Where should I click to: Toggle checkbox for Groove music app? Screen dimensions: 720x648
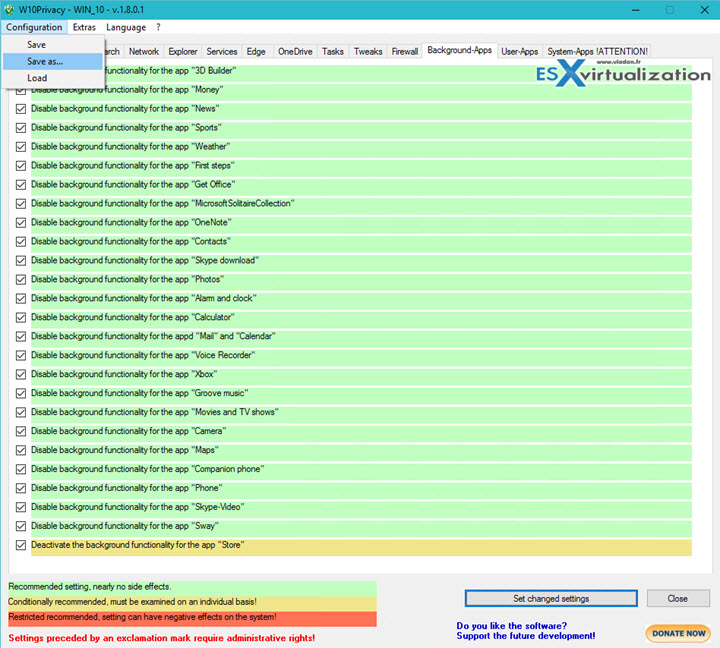pyautogui.click(x=21, y=394)
